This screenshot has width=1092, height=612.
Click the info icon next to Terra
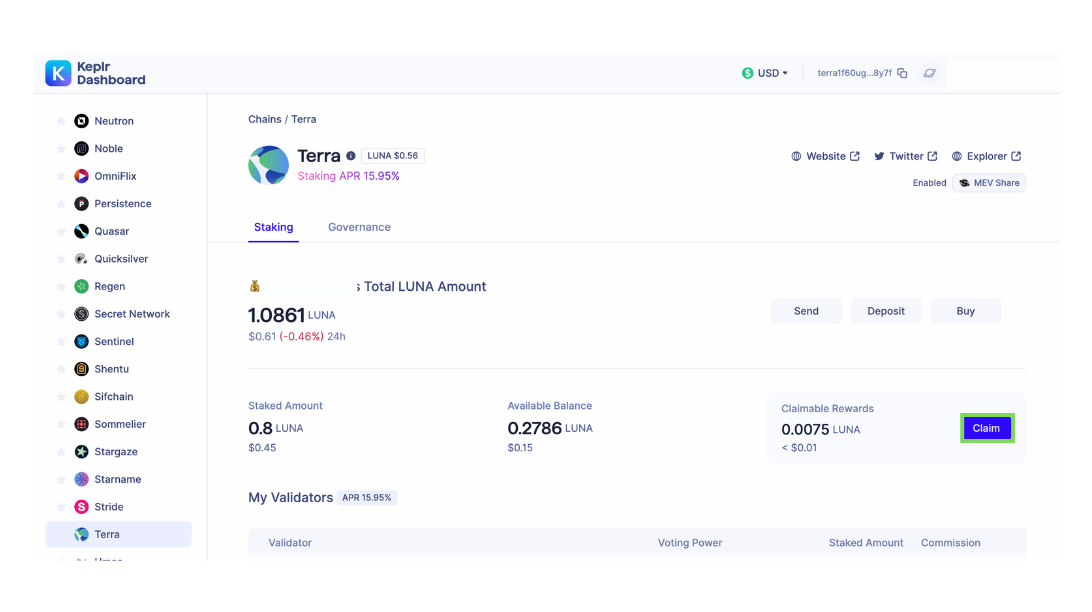coord(351,156)
